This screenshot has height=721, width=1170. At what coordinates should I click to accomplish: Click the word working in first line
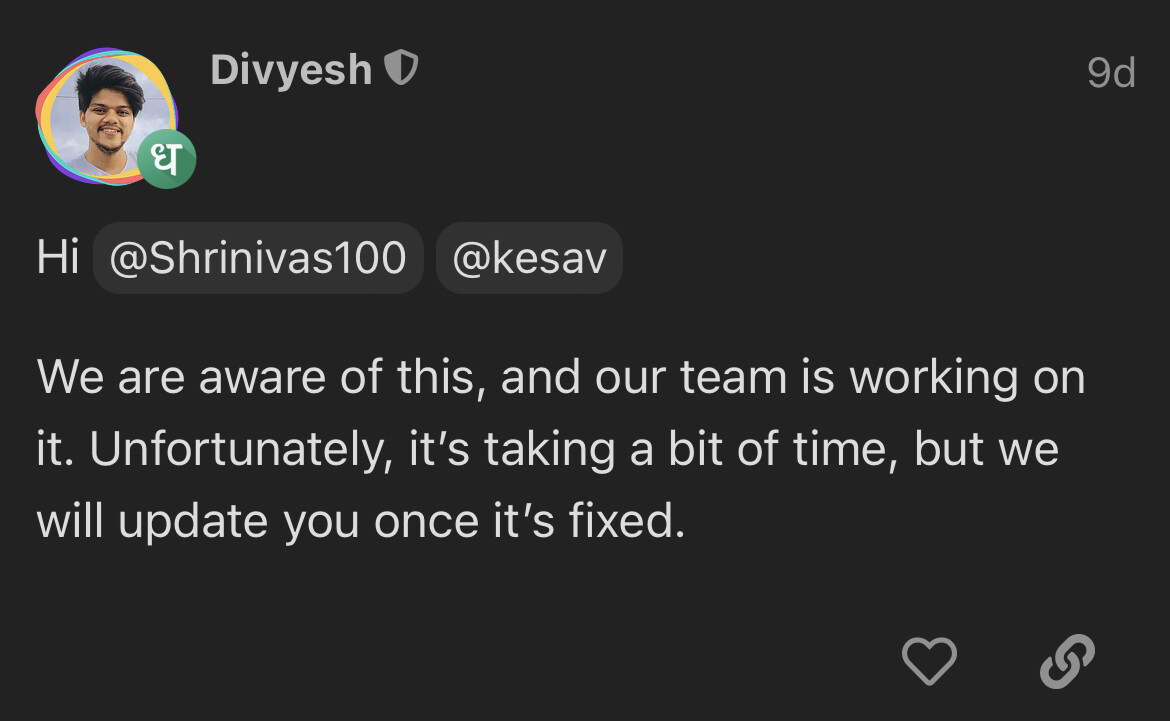934,378
